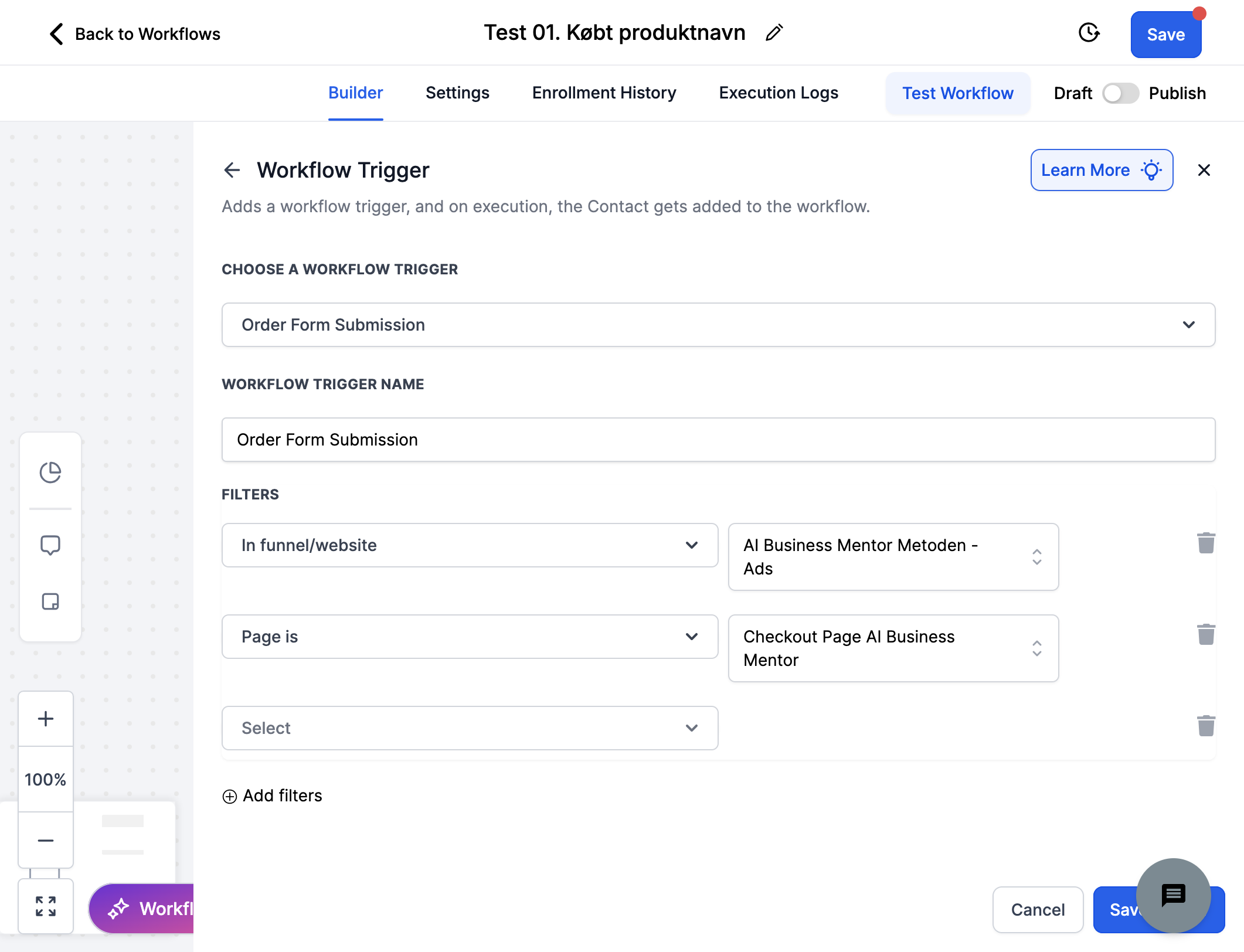Delete the empty Select filter row
The height and width of the screenshot is (952, 1244).
click(1206, 726)
